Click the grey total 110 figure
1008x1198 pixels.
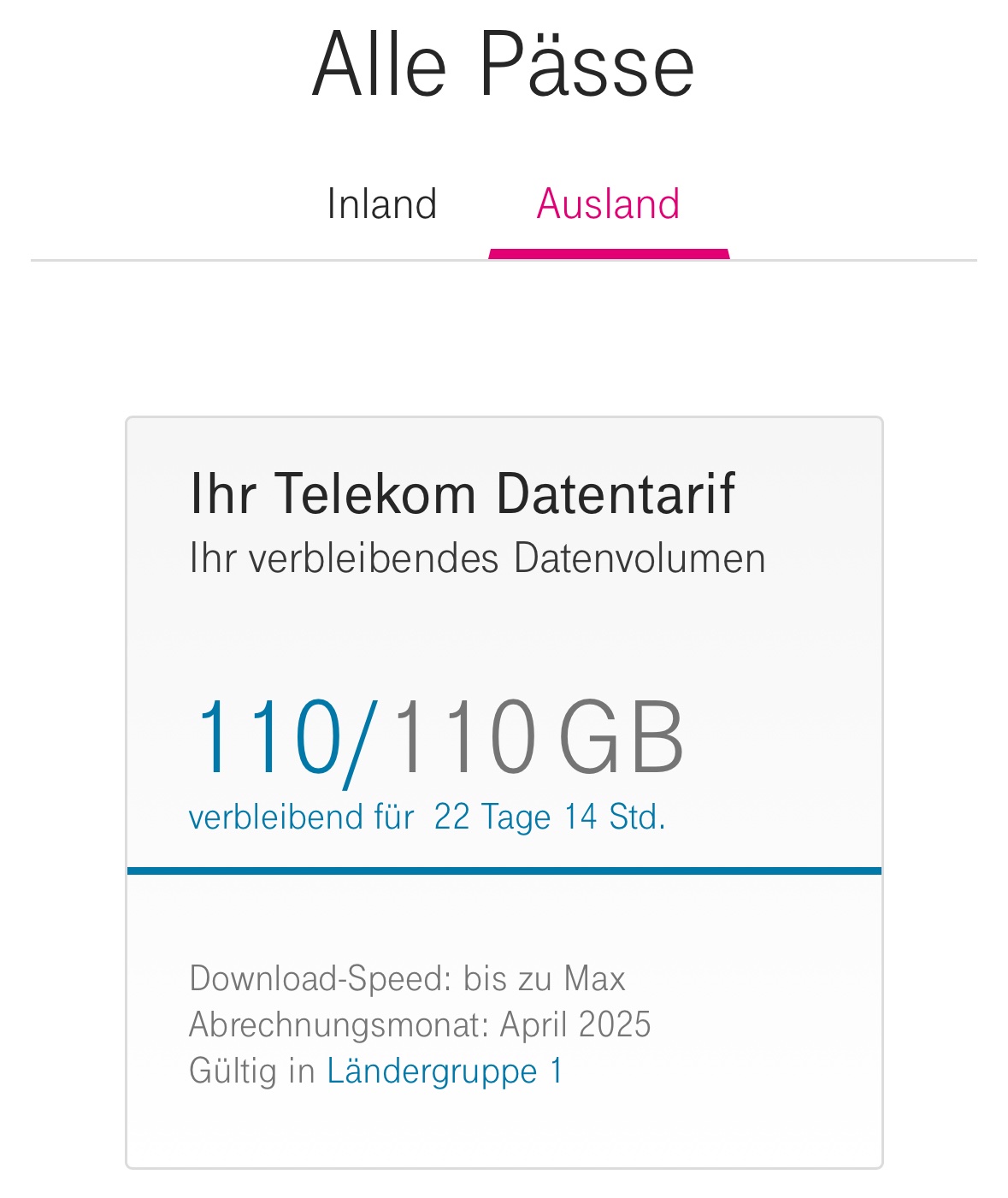point(464,736)
